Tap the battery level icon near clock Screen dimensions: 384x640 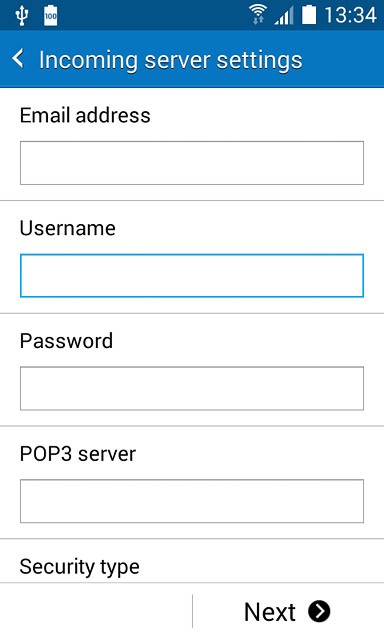click(x=309, y=15)
